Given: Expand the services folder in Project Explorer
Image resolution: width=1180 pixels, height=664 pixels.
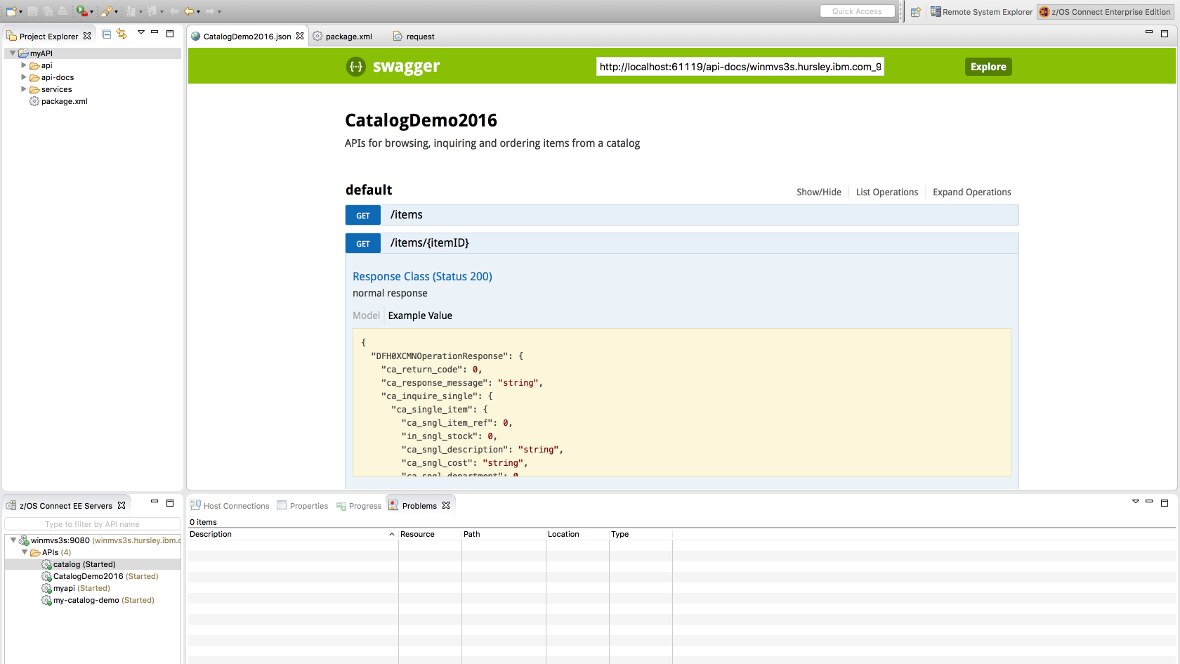Looking at the screenshot, I should (22, 89).
